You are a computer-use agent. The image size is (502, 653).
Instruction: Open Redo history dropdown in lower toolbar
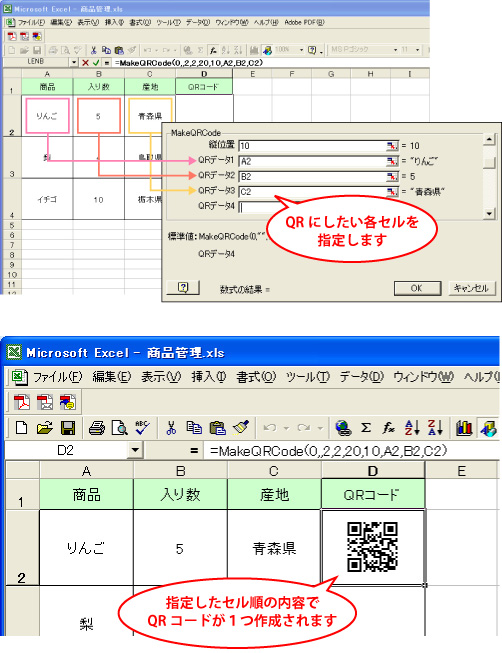coord(320,428)
